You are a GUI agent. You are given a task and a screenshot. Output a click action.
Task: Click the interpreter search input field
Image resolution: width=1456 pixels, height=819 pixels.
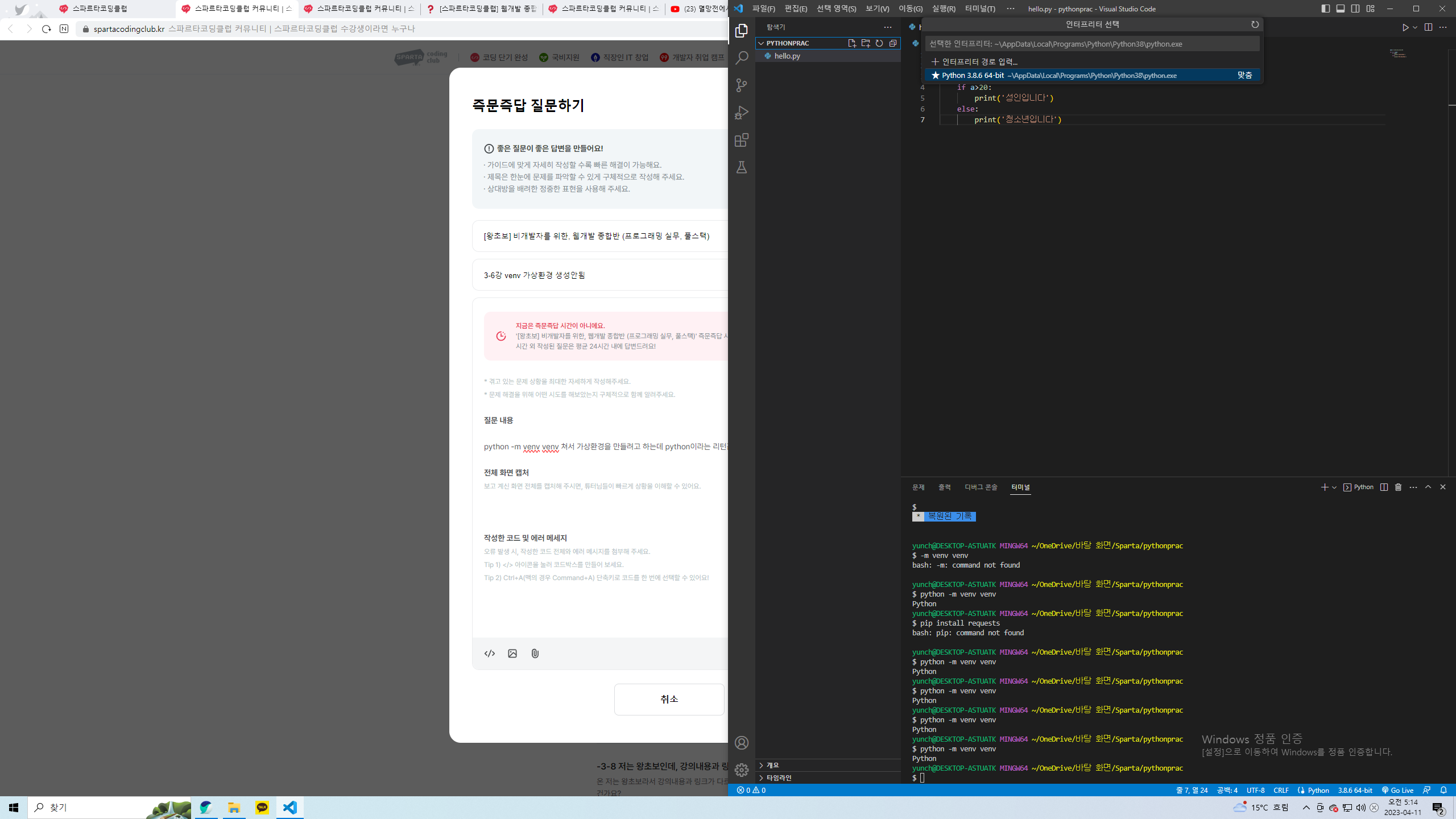(1092, 44)
